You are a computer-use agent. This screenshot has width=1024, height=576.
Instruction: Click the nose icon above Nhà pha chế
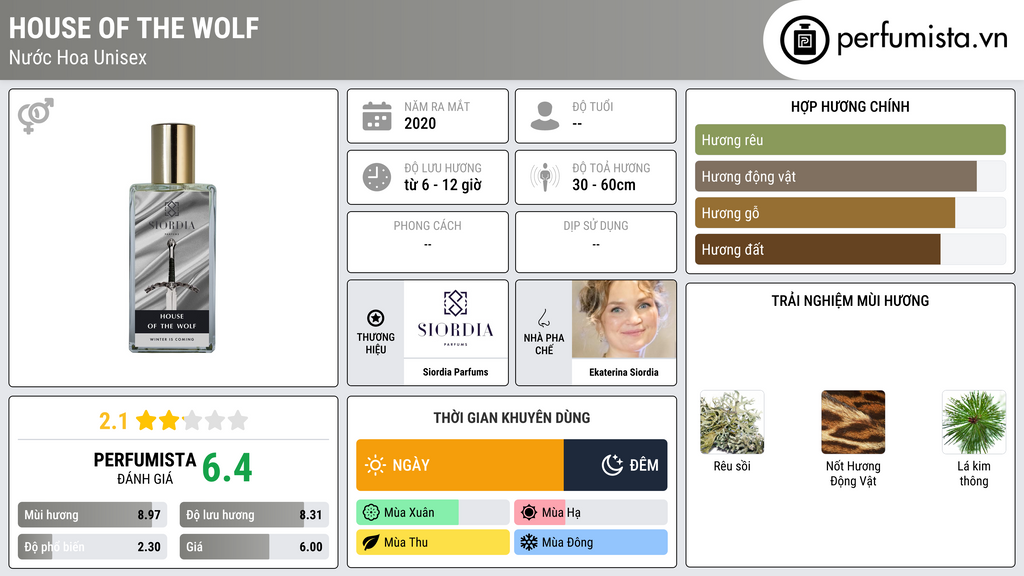[x=543, y=318]
